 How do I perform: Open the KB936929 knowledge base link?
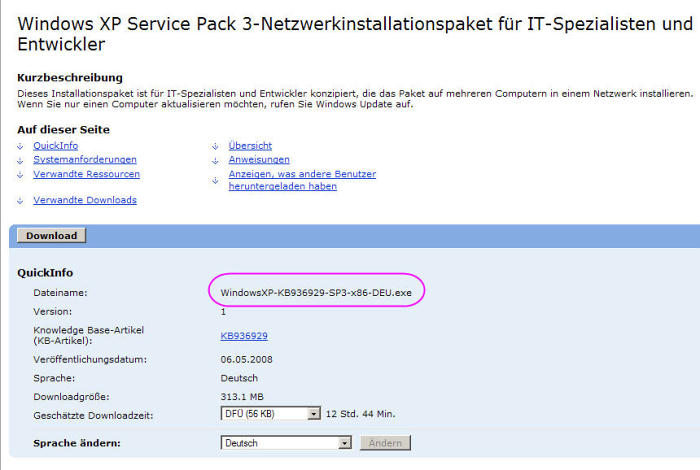click(244, 336)
